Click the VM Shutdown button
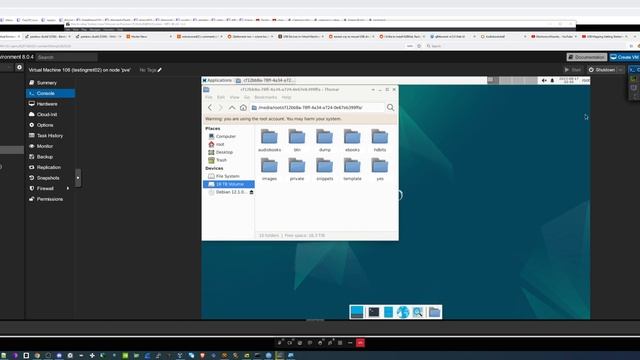The image size is (640, 360). 602,70
